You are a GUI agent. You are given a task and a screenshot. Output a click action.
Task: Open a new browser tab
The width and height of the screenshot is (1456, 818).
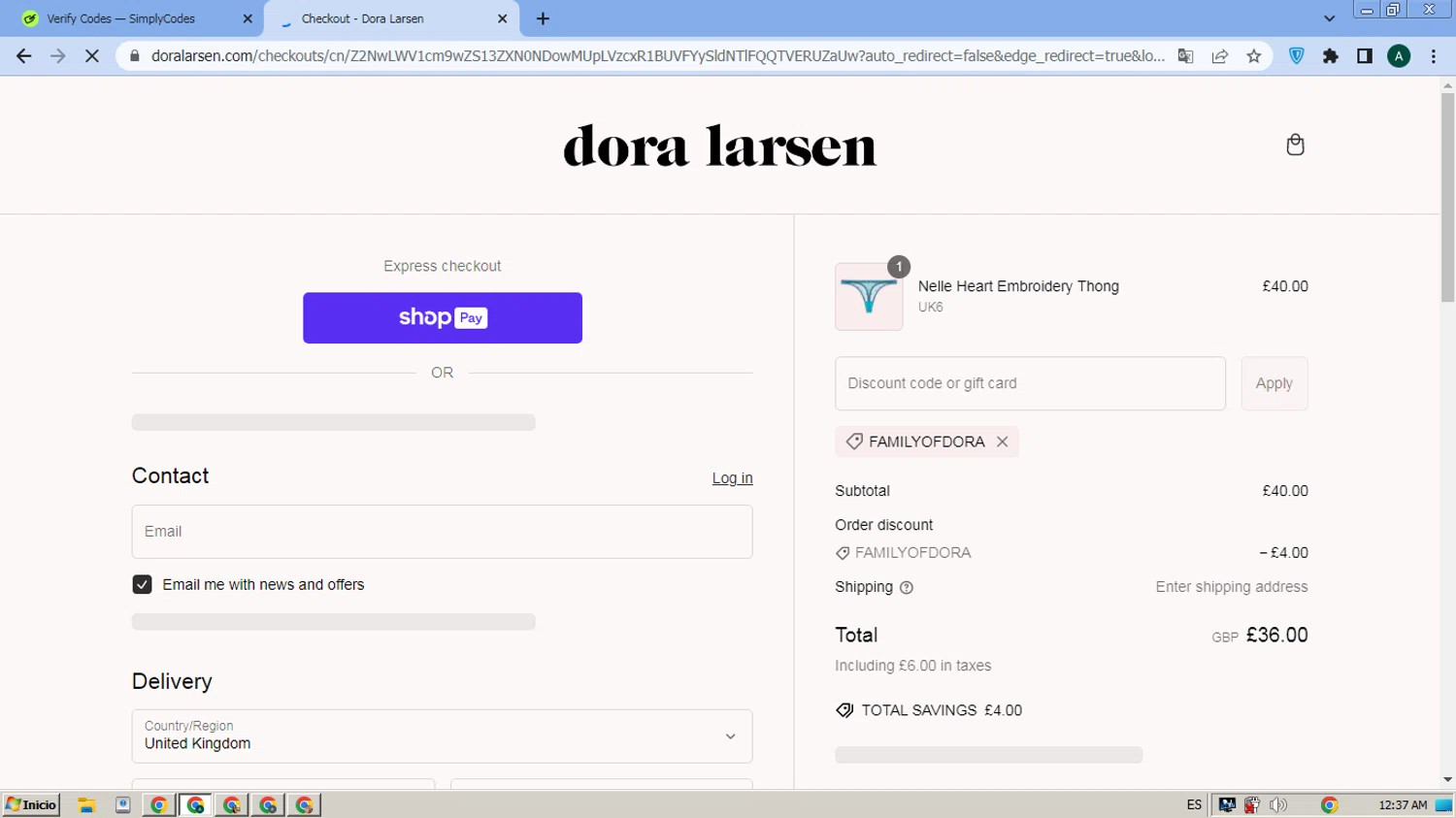(543, 18)
